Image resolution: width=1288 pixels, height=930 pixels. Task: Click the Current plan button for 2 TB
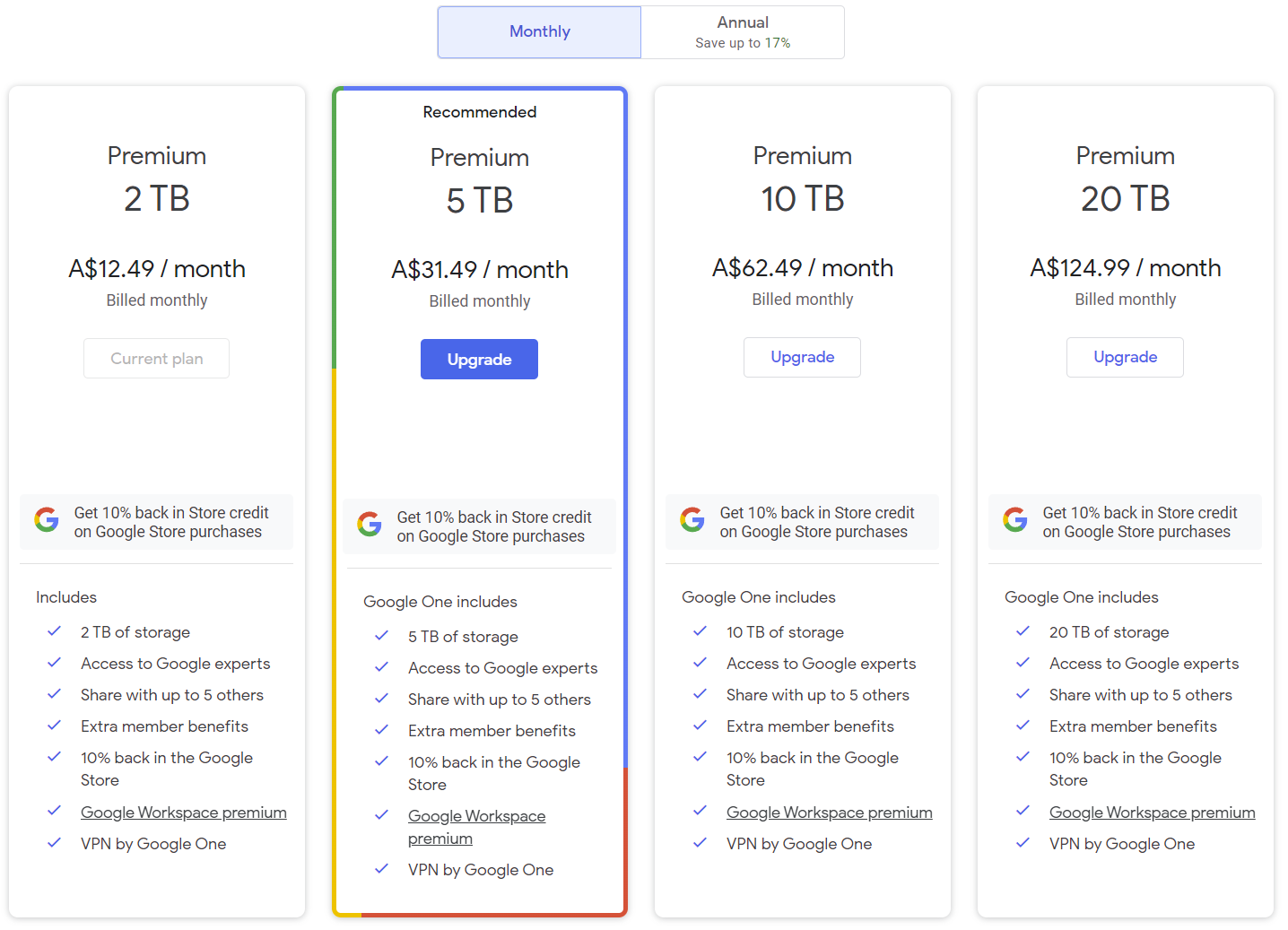tap(156, 359)
